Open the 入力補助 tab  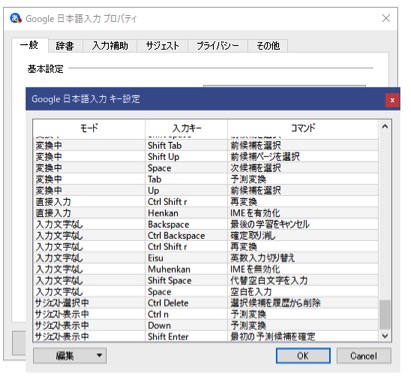pyautogui.click(x=110, y=46)
